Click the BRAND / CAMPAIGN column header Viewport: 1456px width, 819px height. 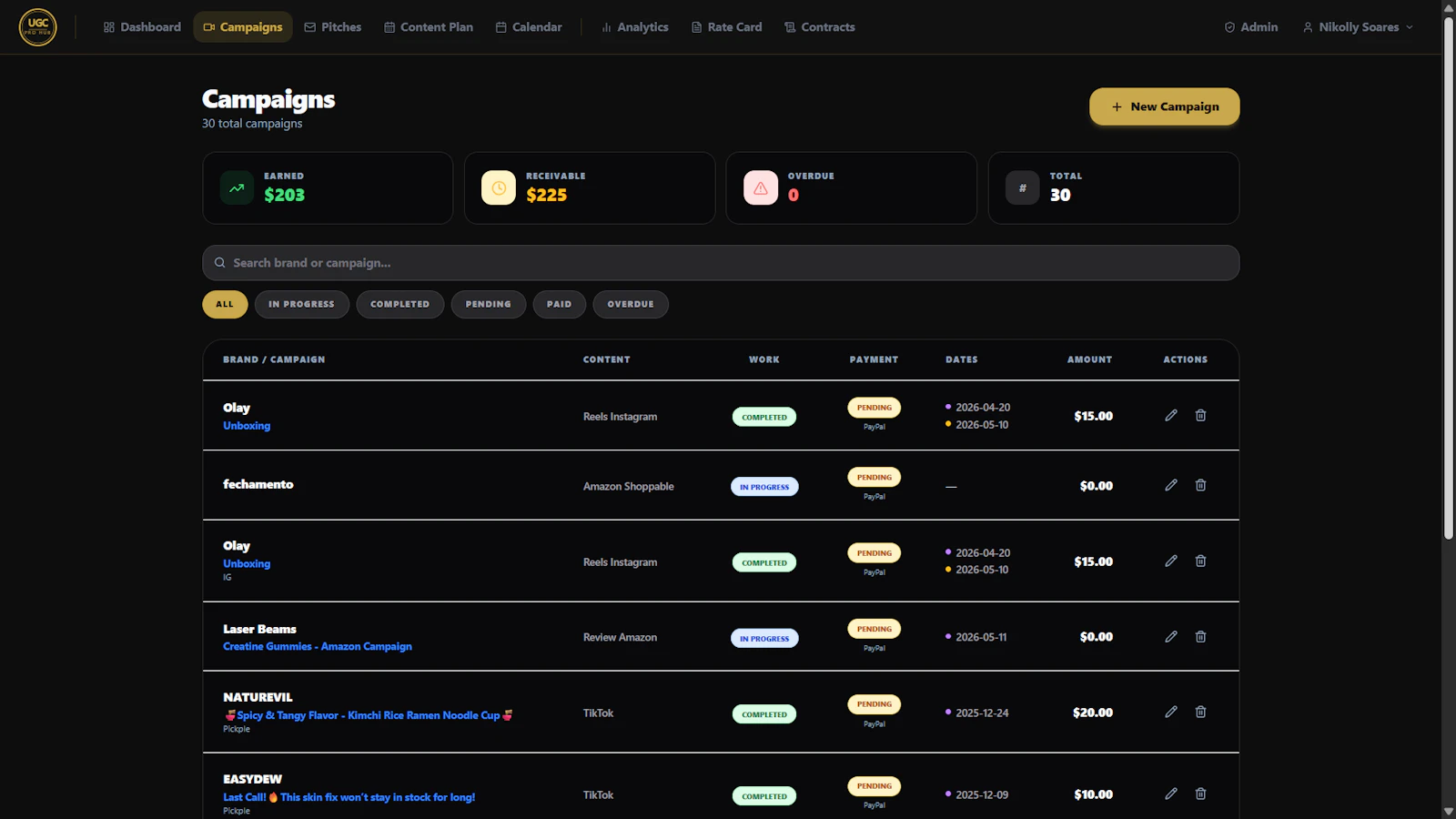[274, 359]
